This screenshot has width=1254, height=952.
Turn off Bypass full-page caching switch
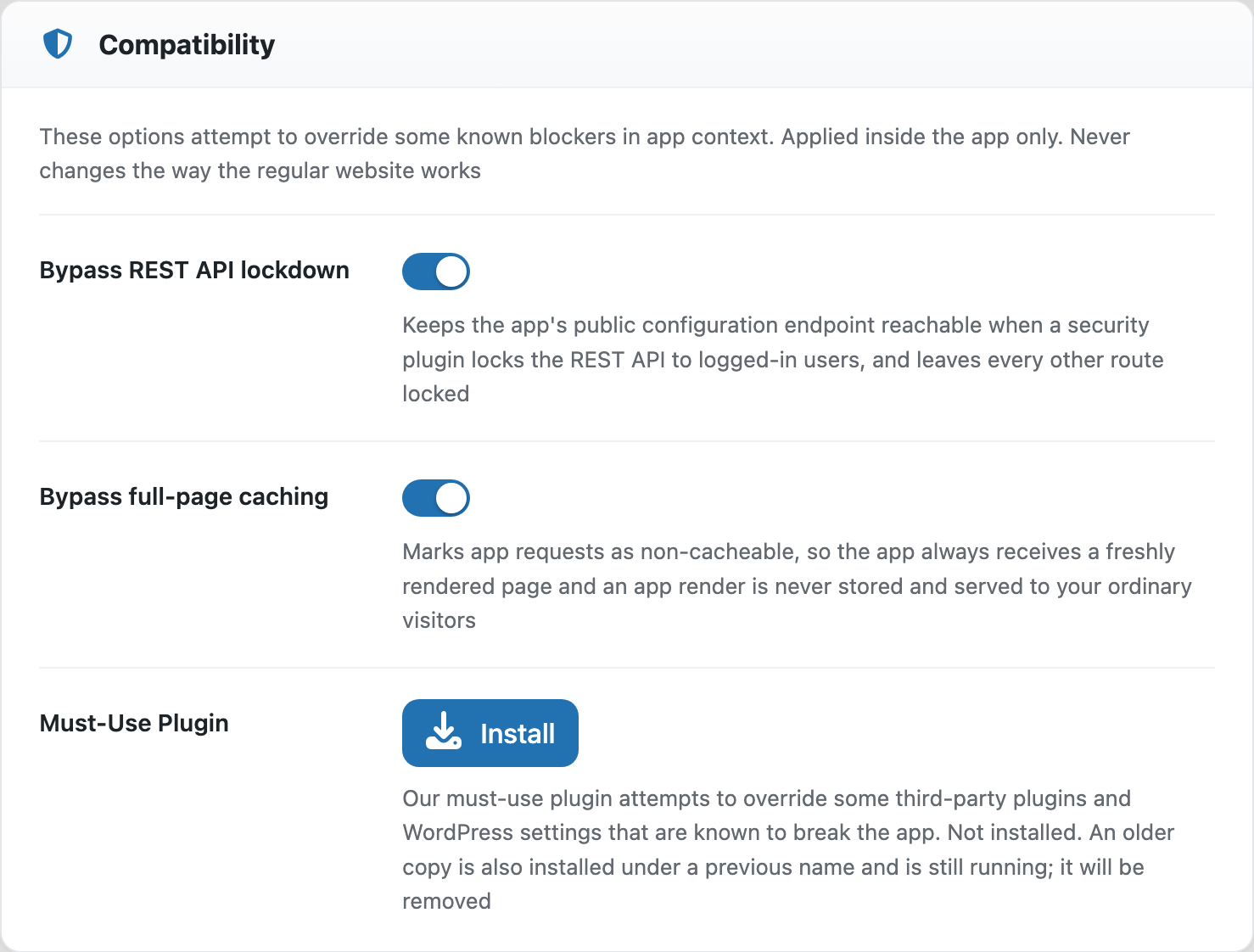pyautogui.click(x=436, y=498)
